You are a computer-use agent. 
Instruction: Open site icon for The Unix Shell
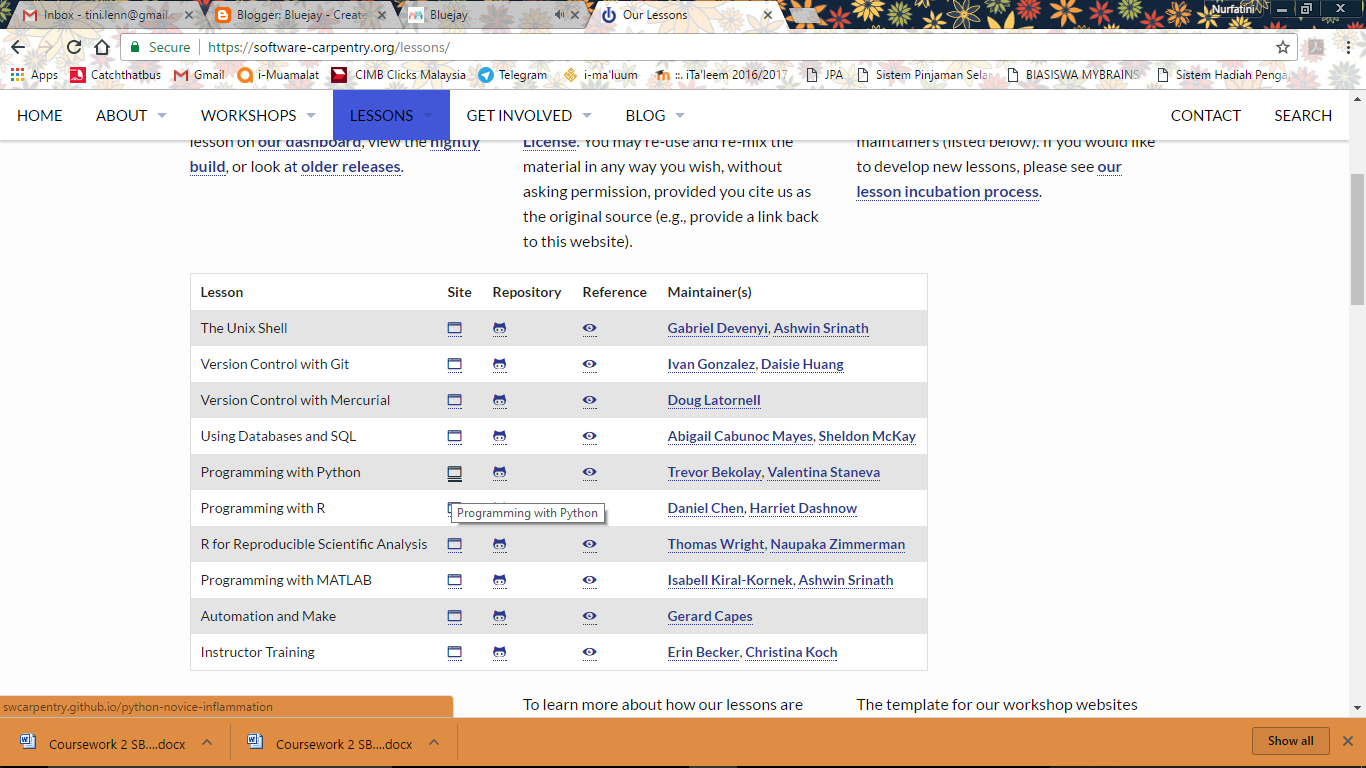click(x=454, y=328)
